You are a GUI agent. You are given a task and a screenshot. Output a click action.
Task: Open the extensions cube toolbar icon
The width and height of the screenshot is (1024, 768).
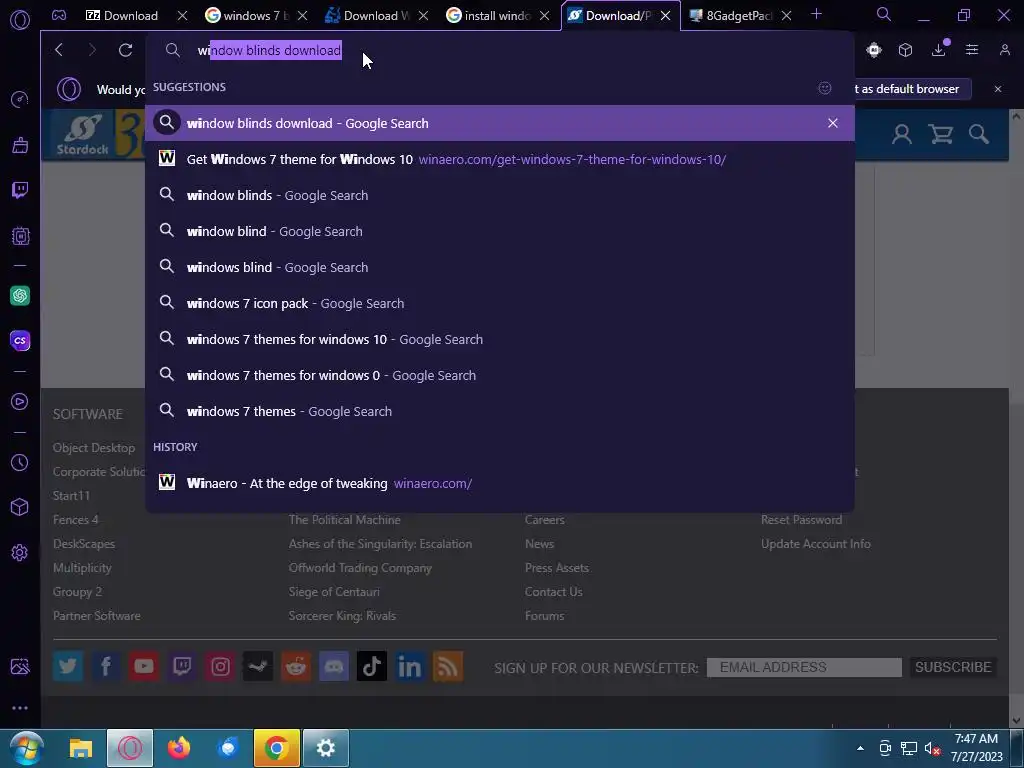905,50
